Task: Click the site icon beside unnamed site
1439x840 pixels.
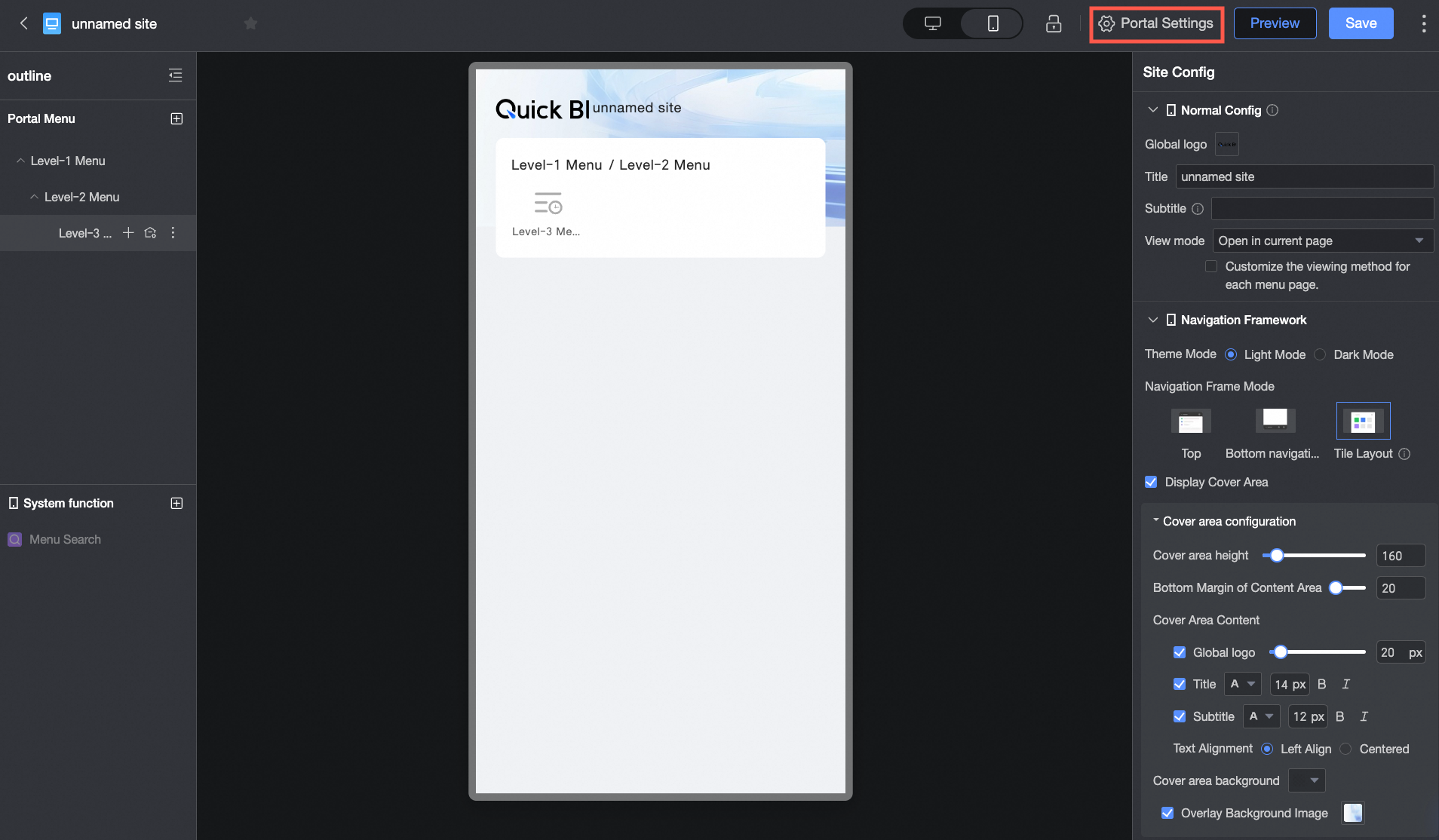Action: pyautogui.click(x=52, y=23)
